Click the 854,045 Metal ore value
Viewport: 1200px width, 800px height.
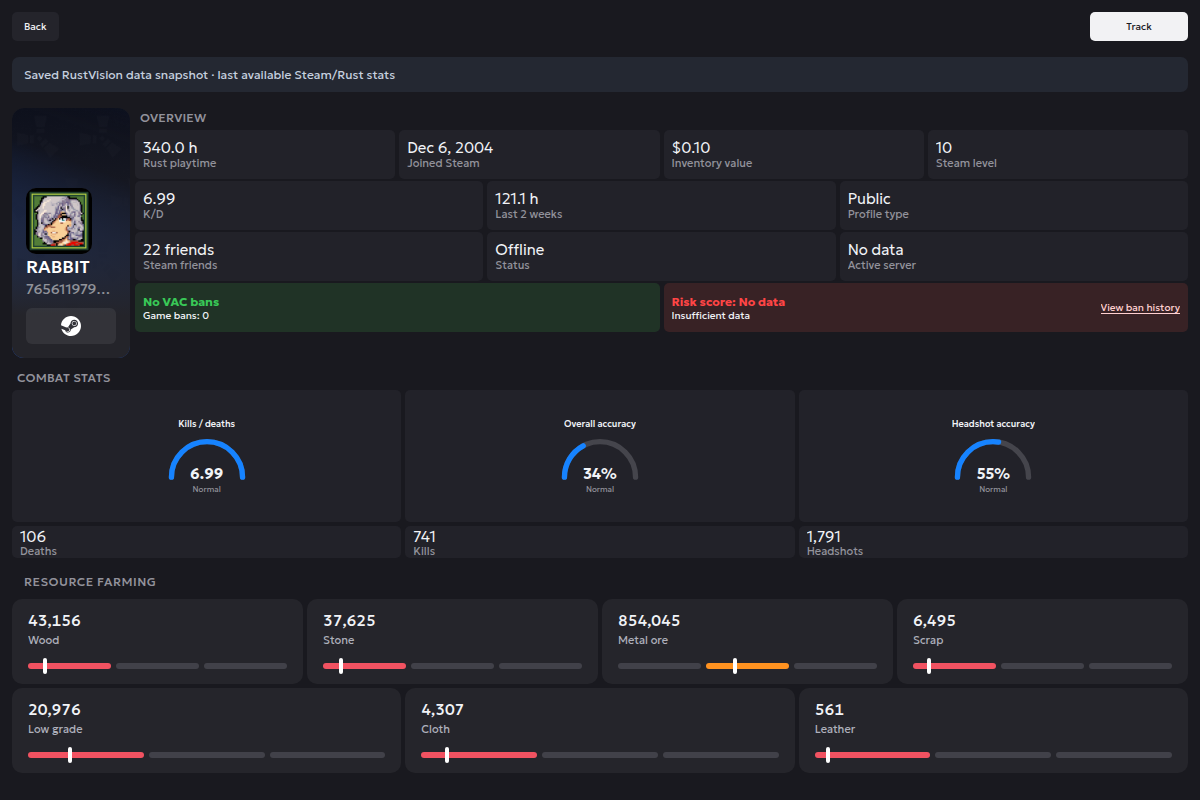click(649, 621)
